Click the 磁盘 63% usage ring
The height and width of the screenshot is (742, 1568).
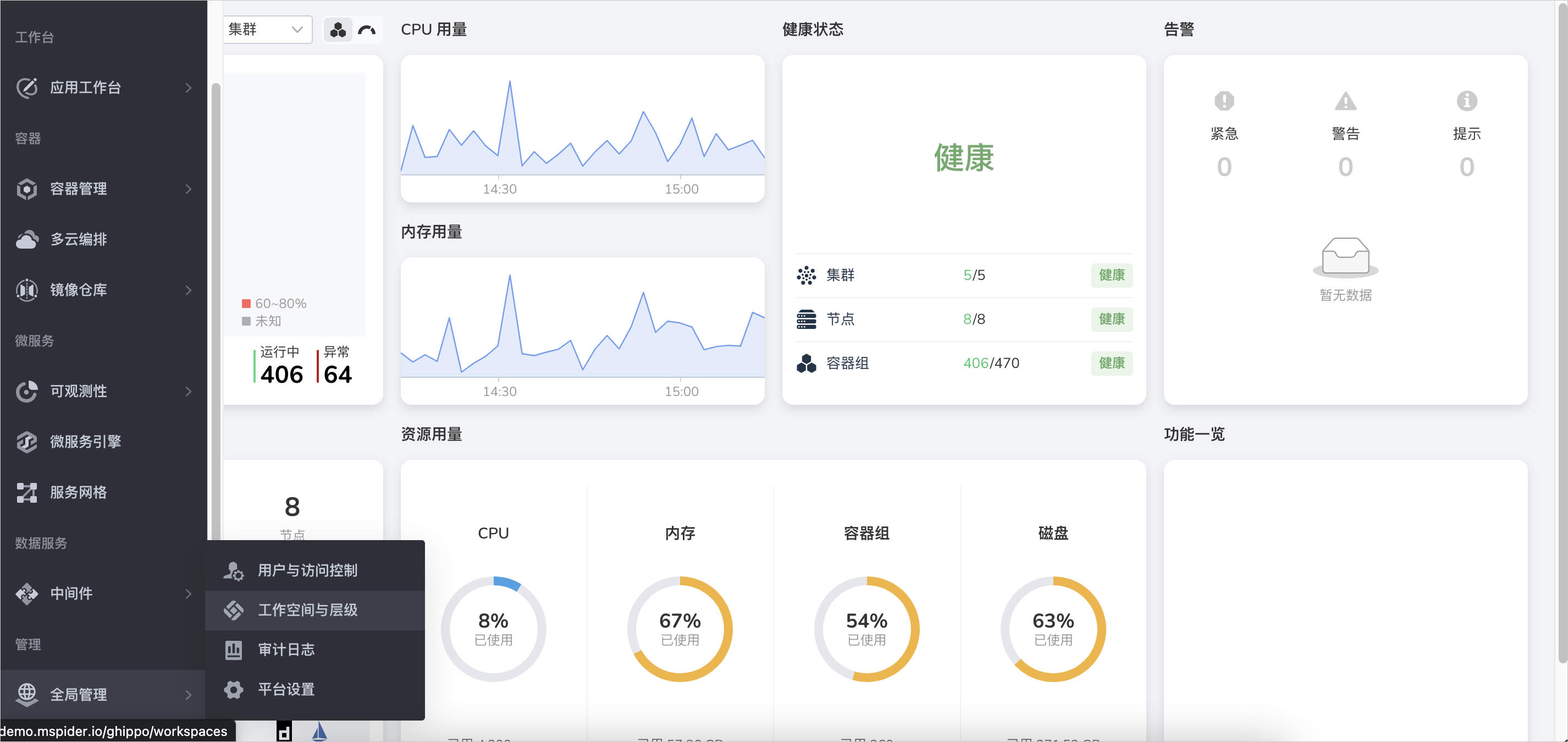1053,629
